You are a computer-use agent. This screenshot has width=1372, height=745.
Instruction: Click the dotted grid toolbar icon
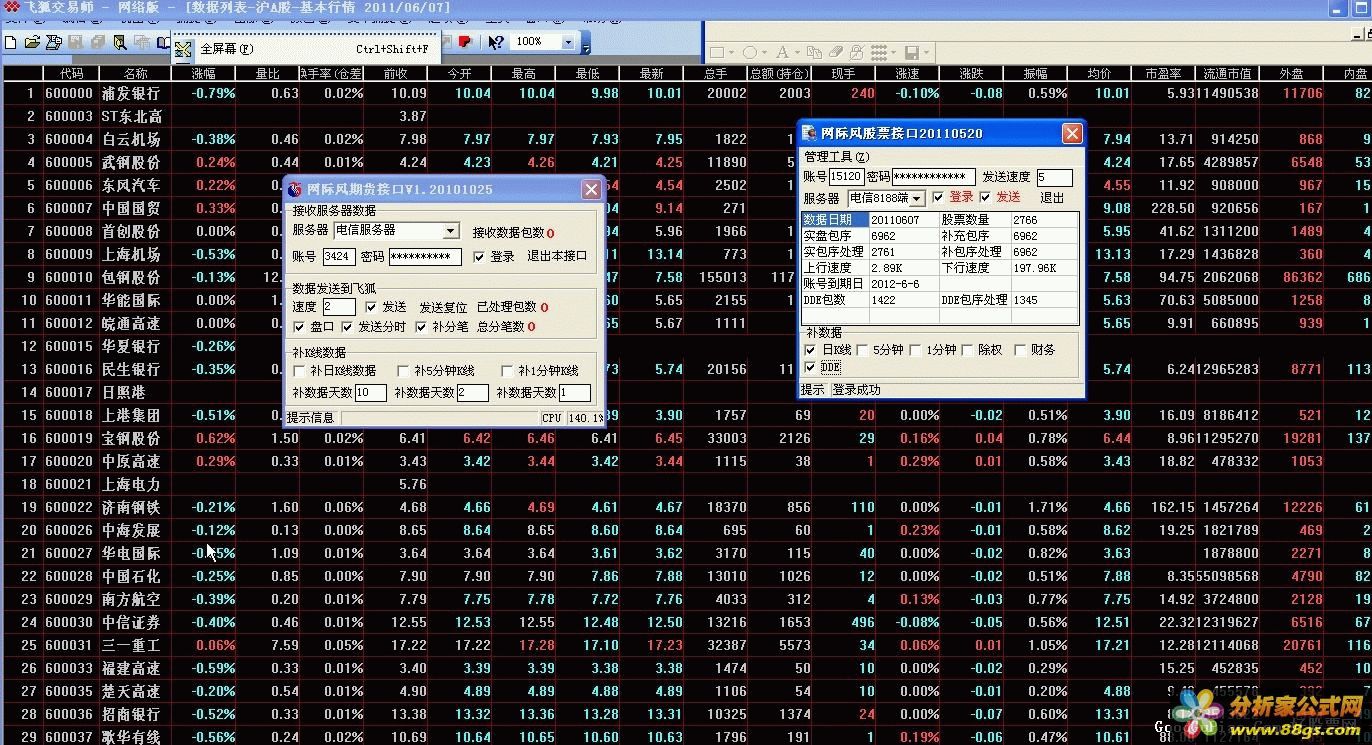point(880,52)
